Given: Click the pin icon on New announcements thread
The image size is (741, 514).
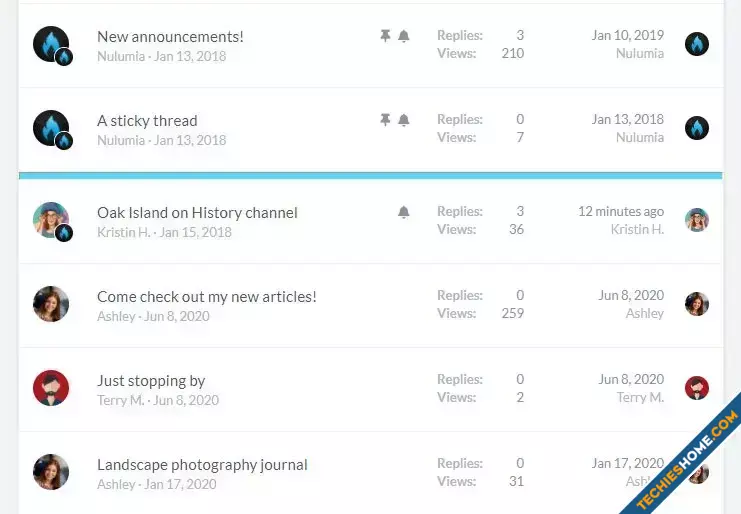Looking at the screenshot, I should pyautogui.click(x=385, y=35).
